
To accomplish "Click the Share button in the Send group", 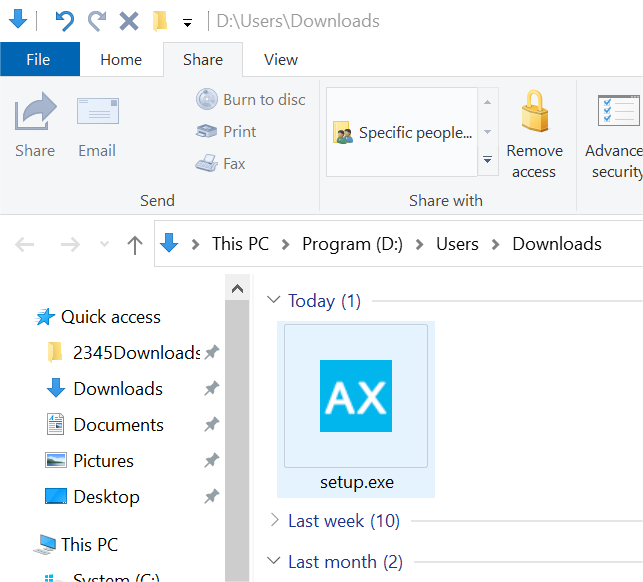I will (x=35, y=125).
